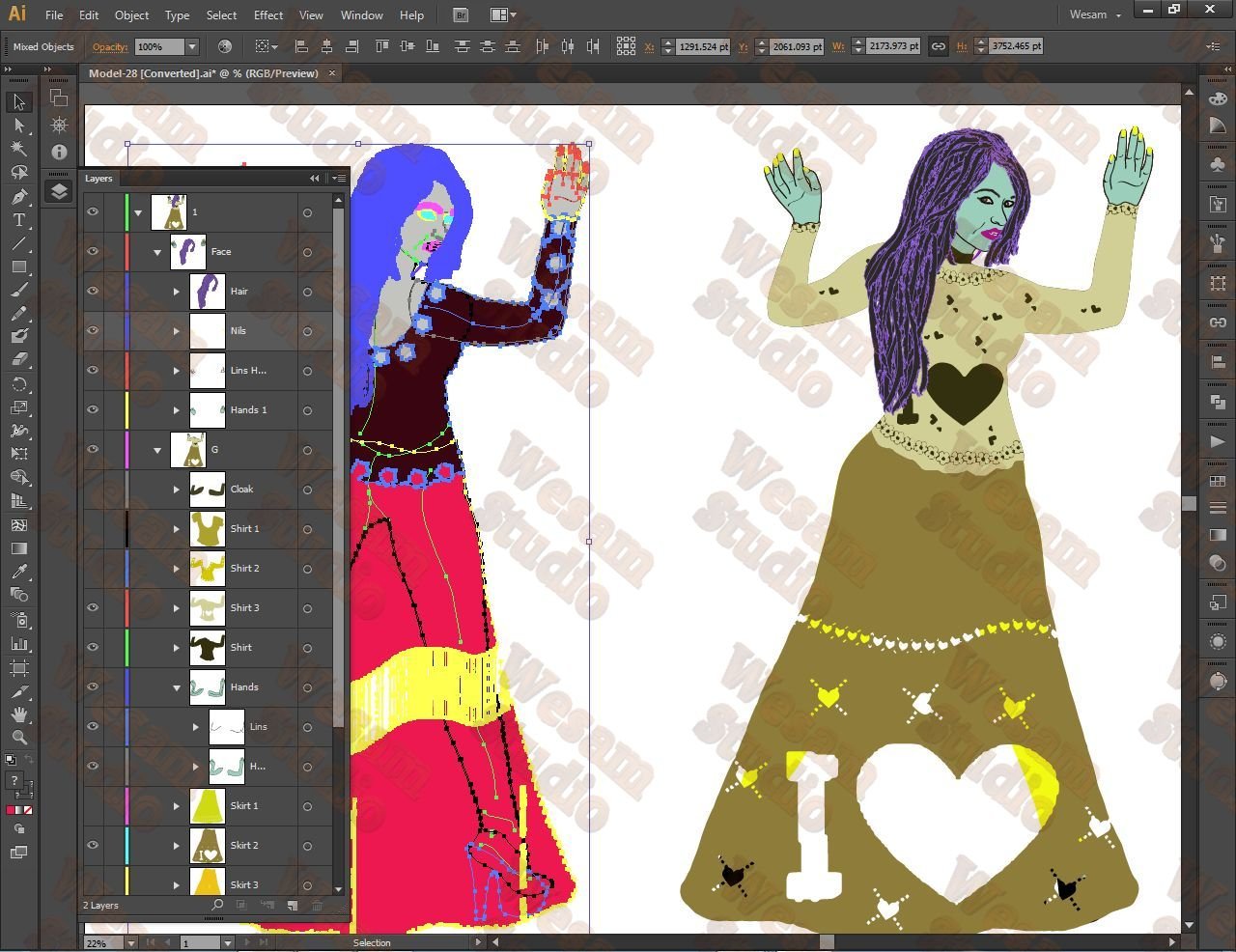
Task: Select the Direct Selection tool
Action: tap(19, 126)
